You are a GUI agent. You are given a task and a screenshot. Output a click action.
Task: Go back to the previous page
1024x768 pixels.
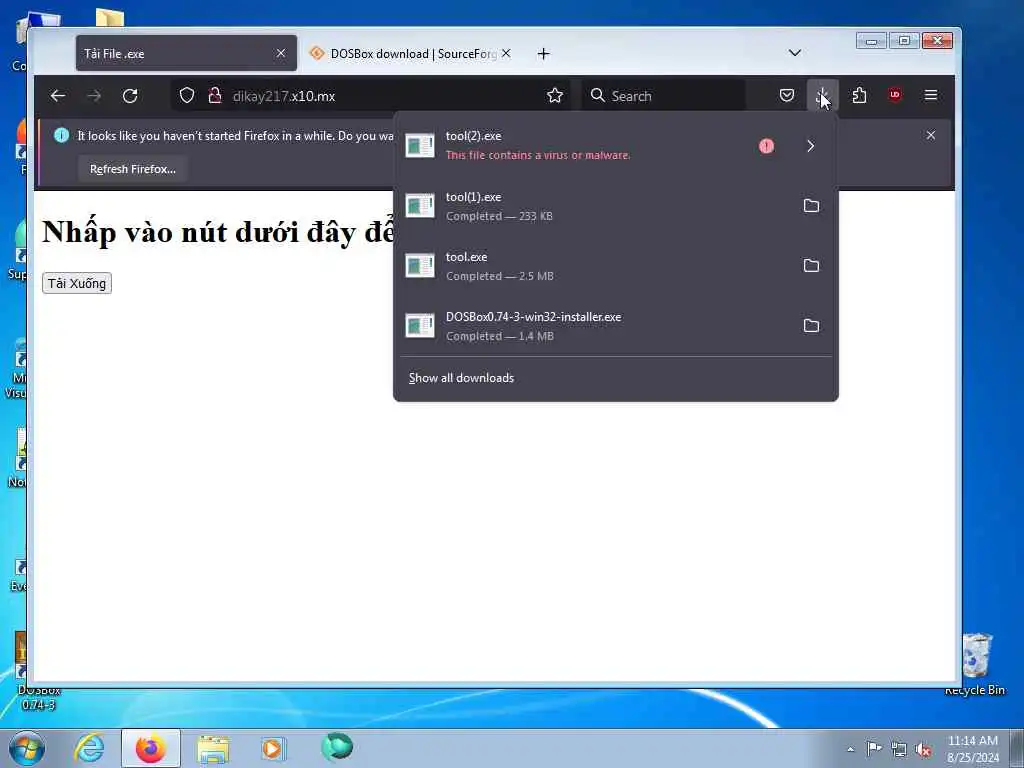click(57, 96)
